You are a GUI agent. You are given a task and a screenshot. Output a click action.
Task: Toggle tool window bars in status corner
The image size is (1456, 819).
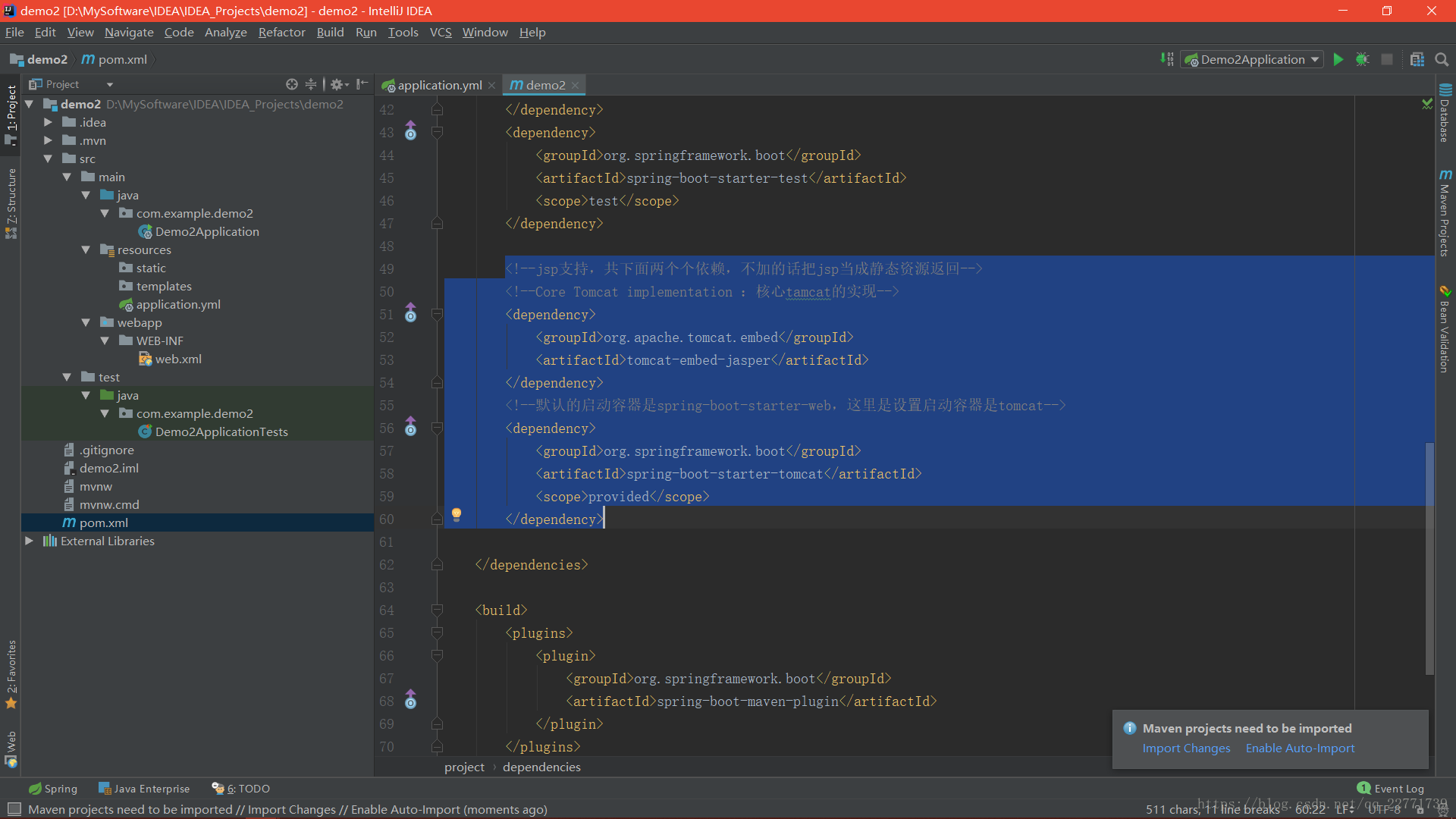(x=14, y=809)
